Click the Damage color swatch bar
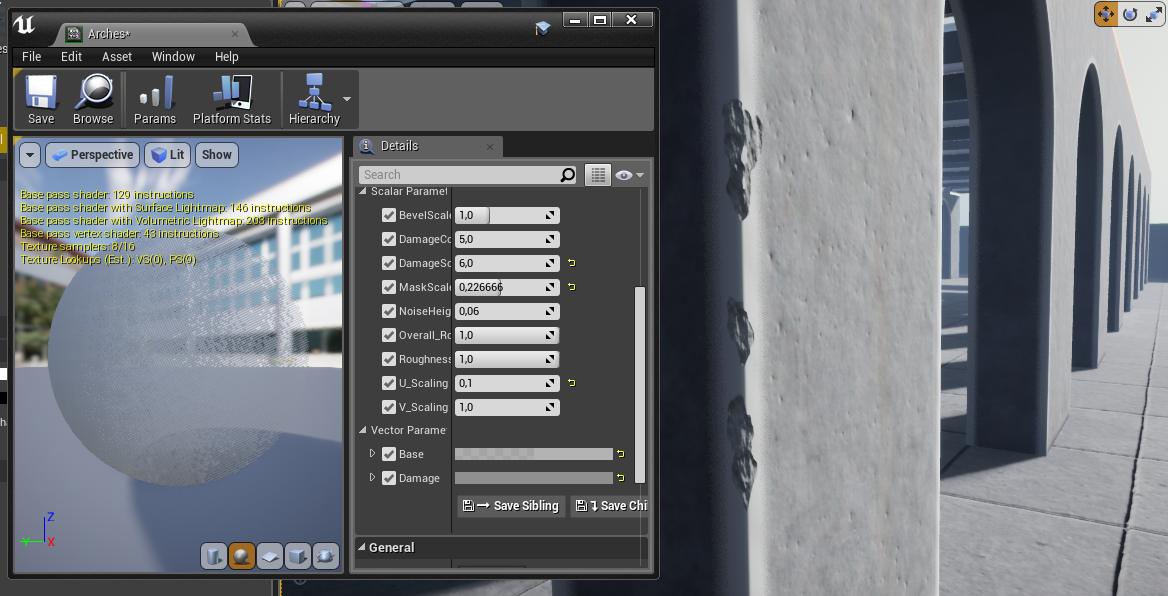The image size is (1168, 596). [x=533, y=478]
